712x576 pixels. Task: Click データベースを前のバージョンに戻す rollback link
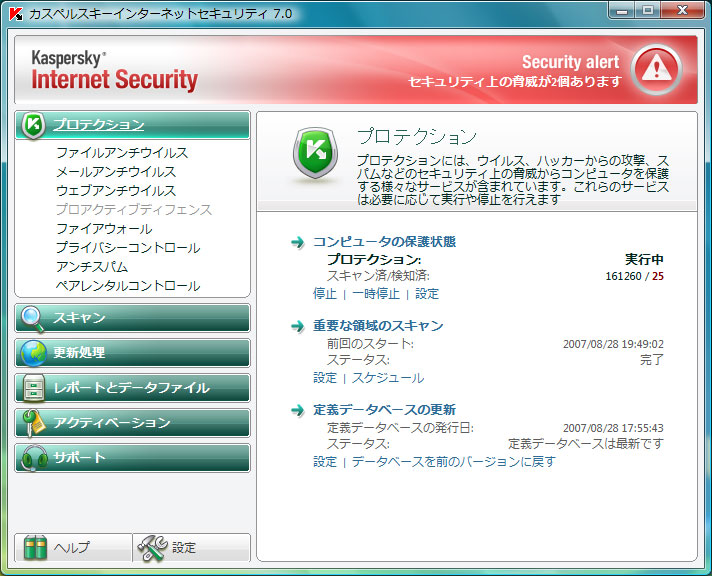454,462
